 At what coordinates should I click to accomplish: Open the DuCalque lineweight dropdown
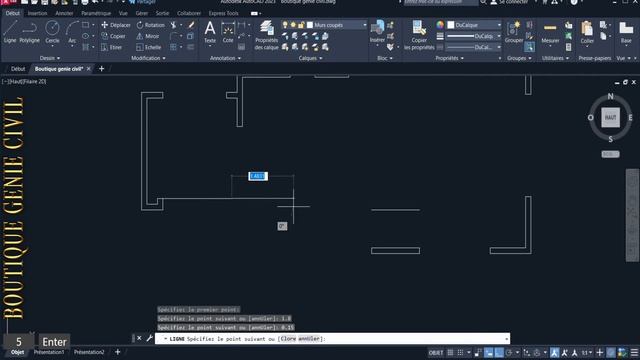(x=499, y=36)
